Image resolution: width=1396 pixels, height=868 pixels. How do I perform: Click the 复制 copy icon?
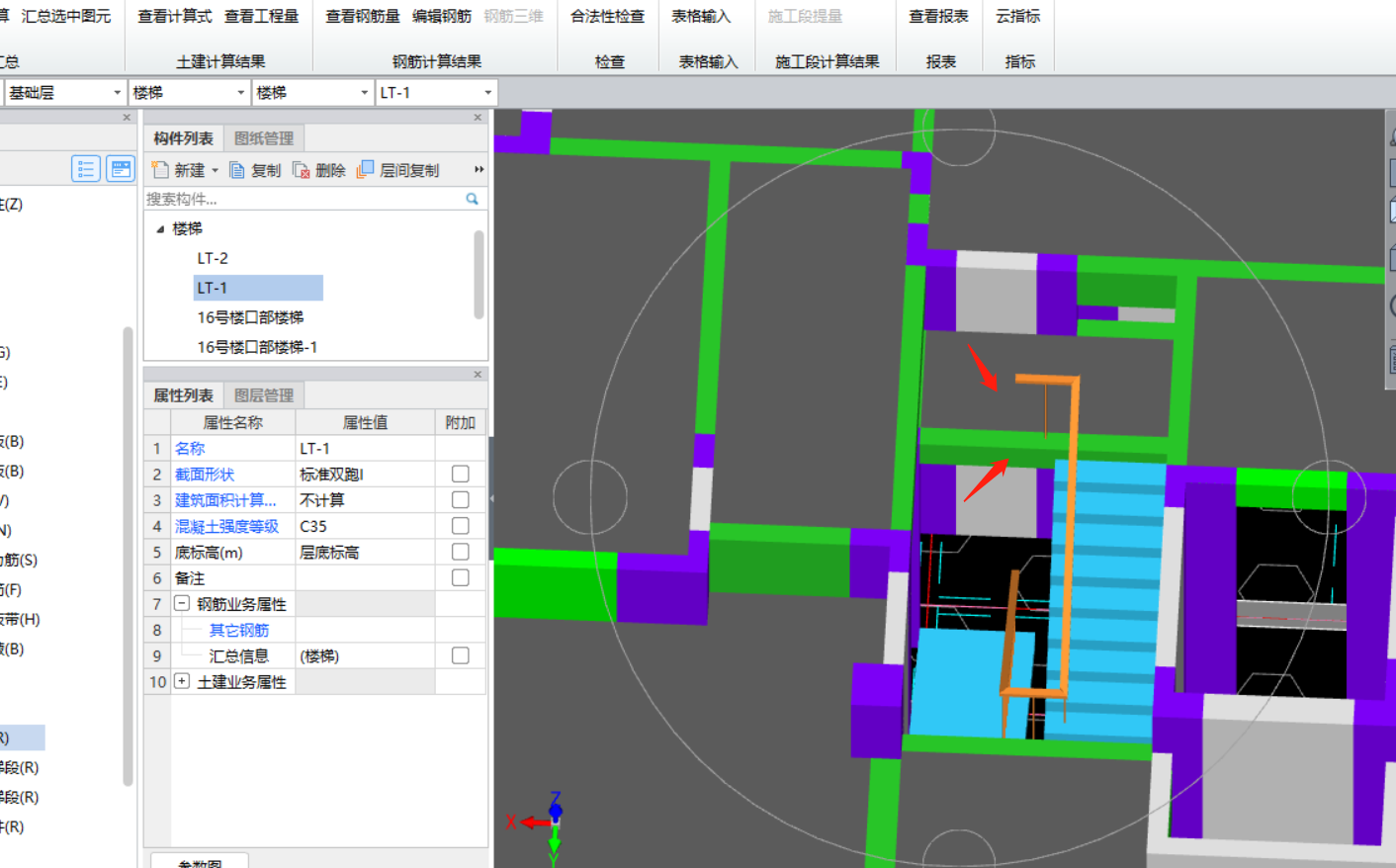click(237, 170)
